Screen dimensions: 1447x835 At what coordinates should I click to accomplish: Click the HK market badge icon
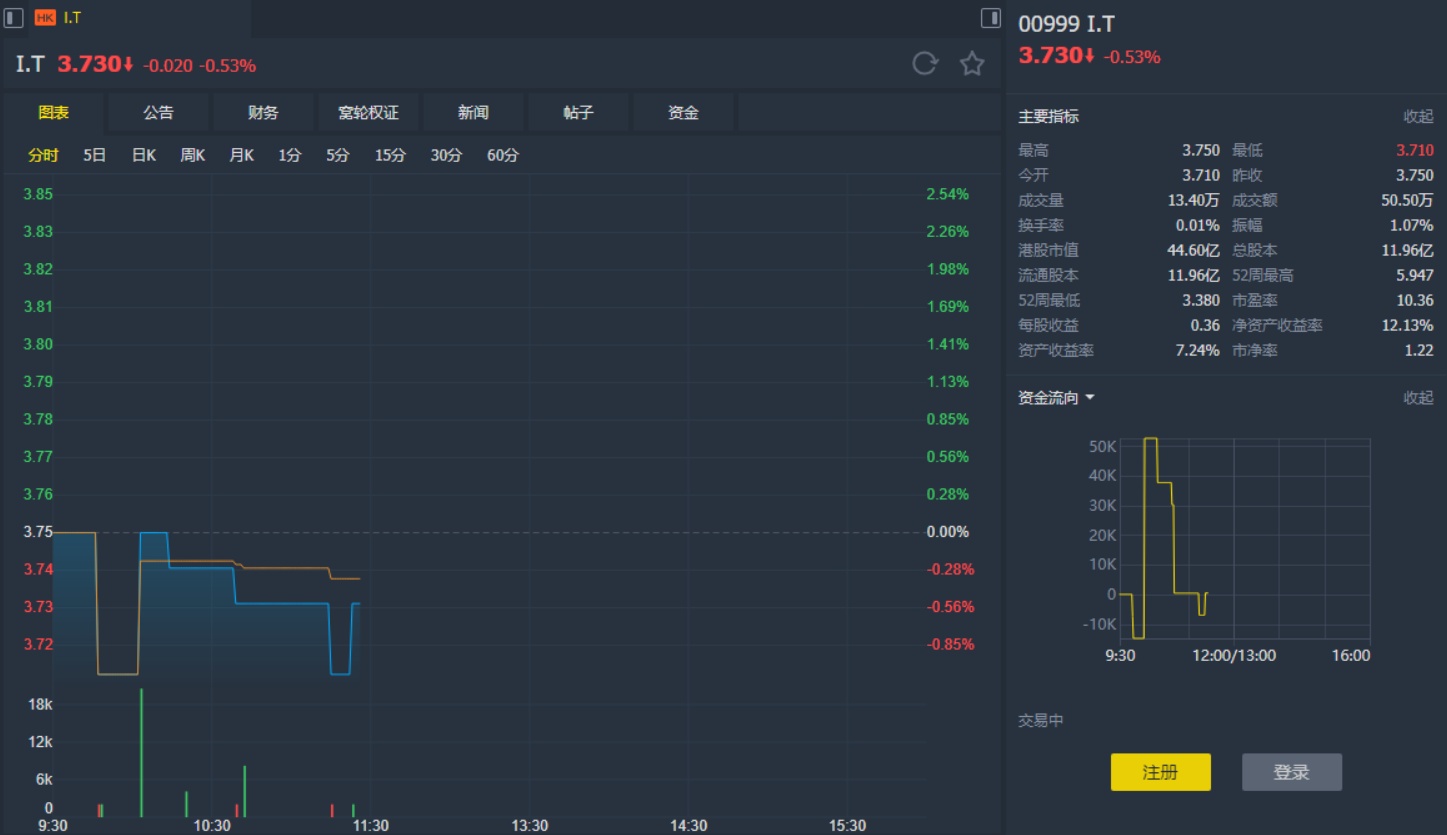click(45, 18)
